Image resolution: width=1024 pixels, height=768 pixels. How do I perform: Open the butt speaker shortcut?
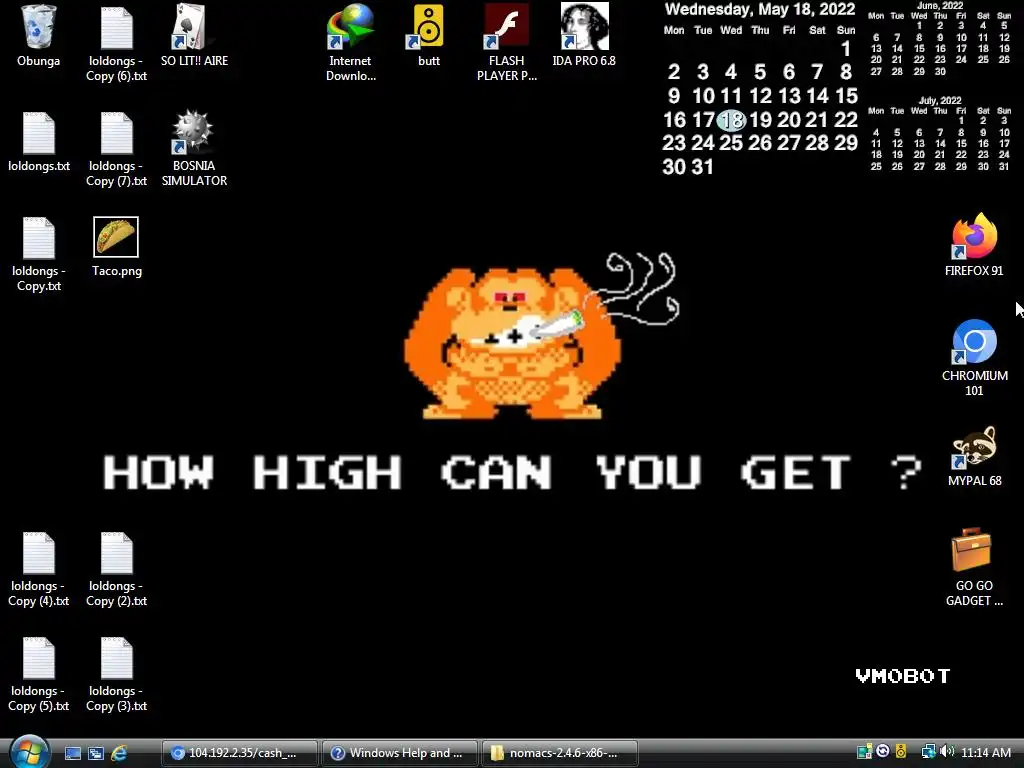[428, 36]
